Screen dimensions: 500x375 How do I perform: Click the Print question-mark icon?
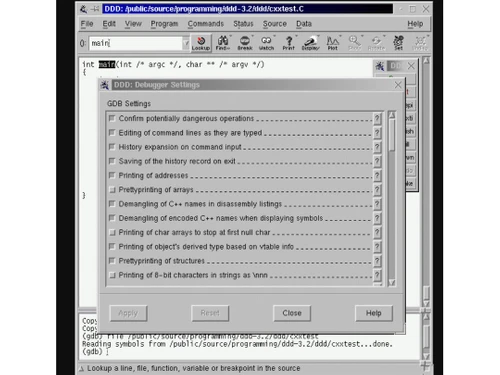coord(289,43)
